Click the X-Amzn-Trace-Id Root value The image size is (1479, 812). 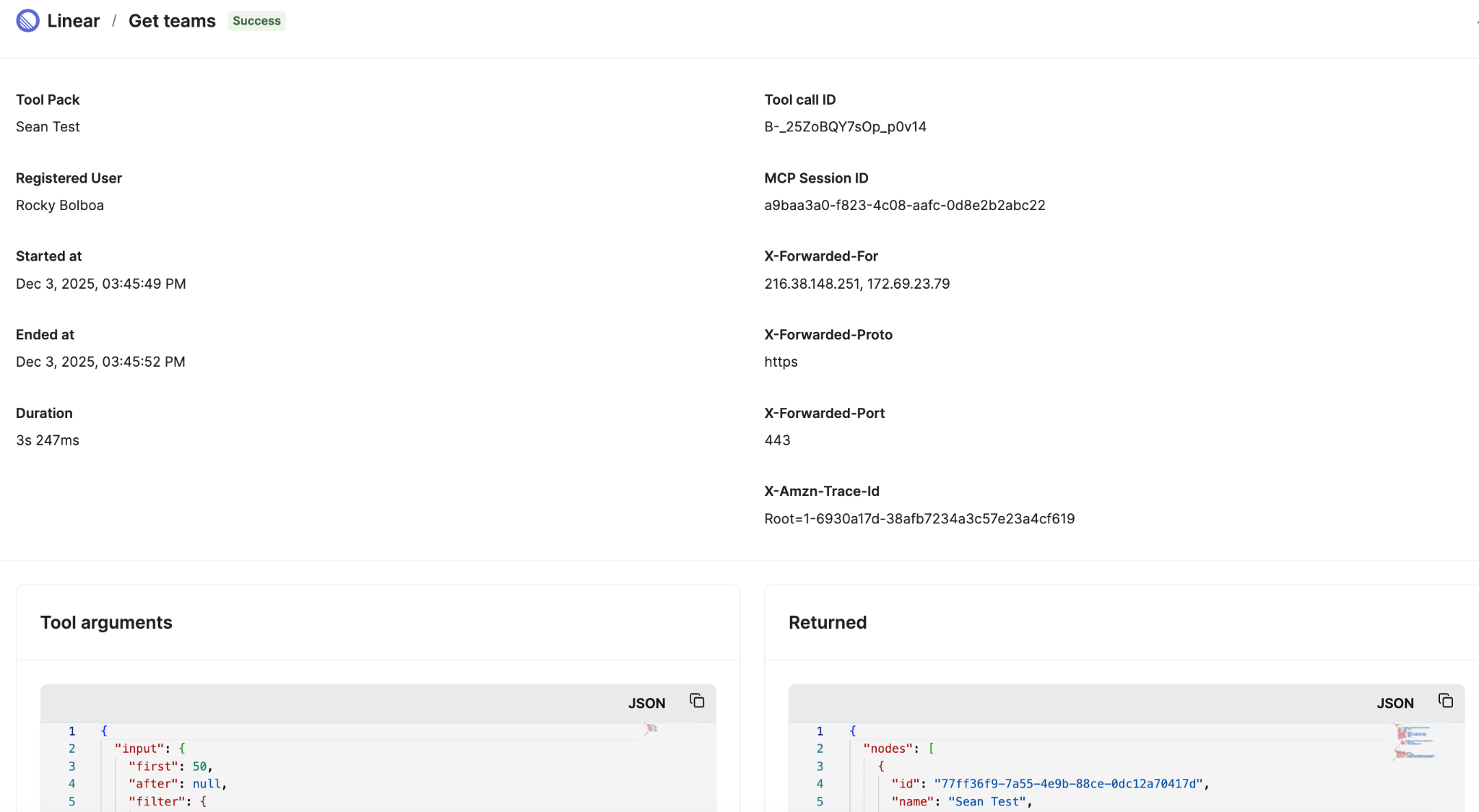(x=919, y=519)
